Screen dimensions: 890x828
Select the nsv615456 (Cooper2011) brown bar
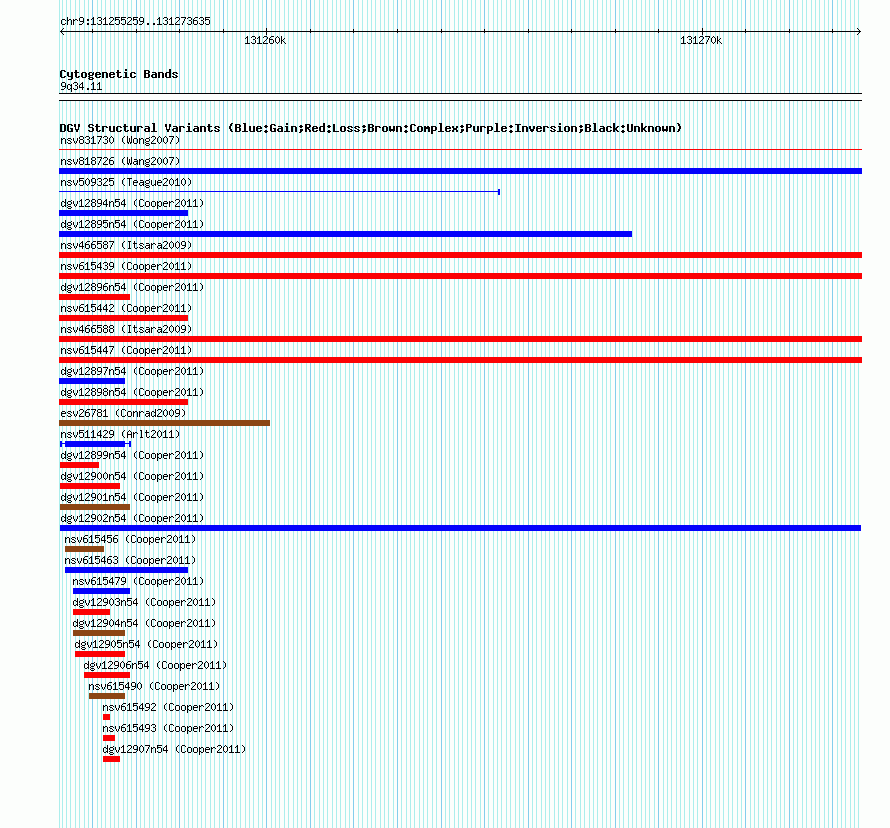85,549
